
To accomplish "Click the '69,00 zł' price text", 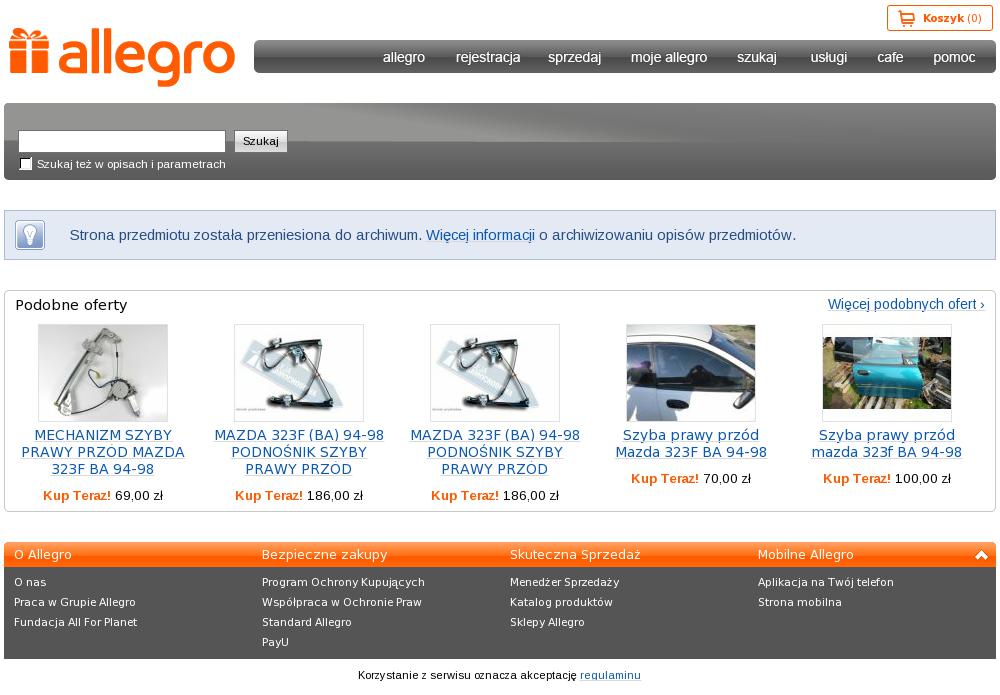I will [x=139, y=495].
